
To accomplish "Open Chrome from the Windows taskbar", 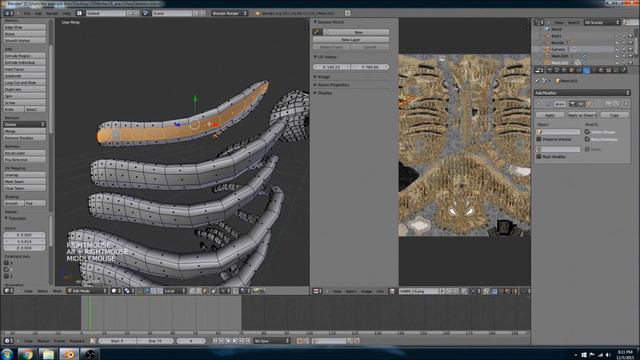I will point(27,354).
